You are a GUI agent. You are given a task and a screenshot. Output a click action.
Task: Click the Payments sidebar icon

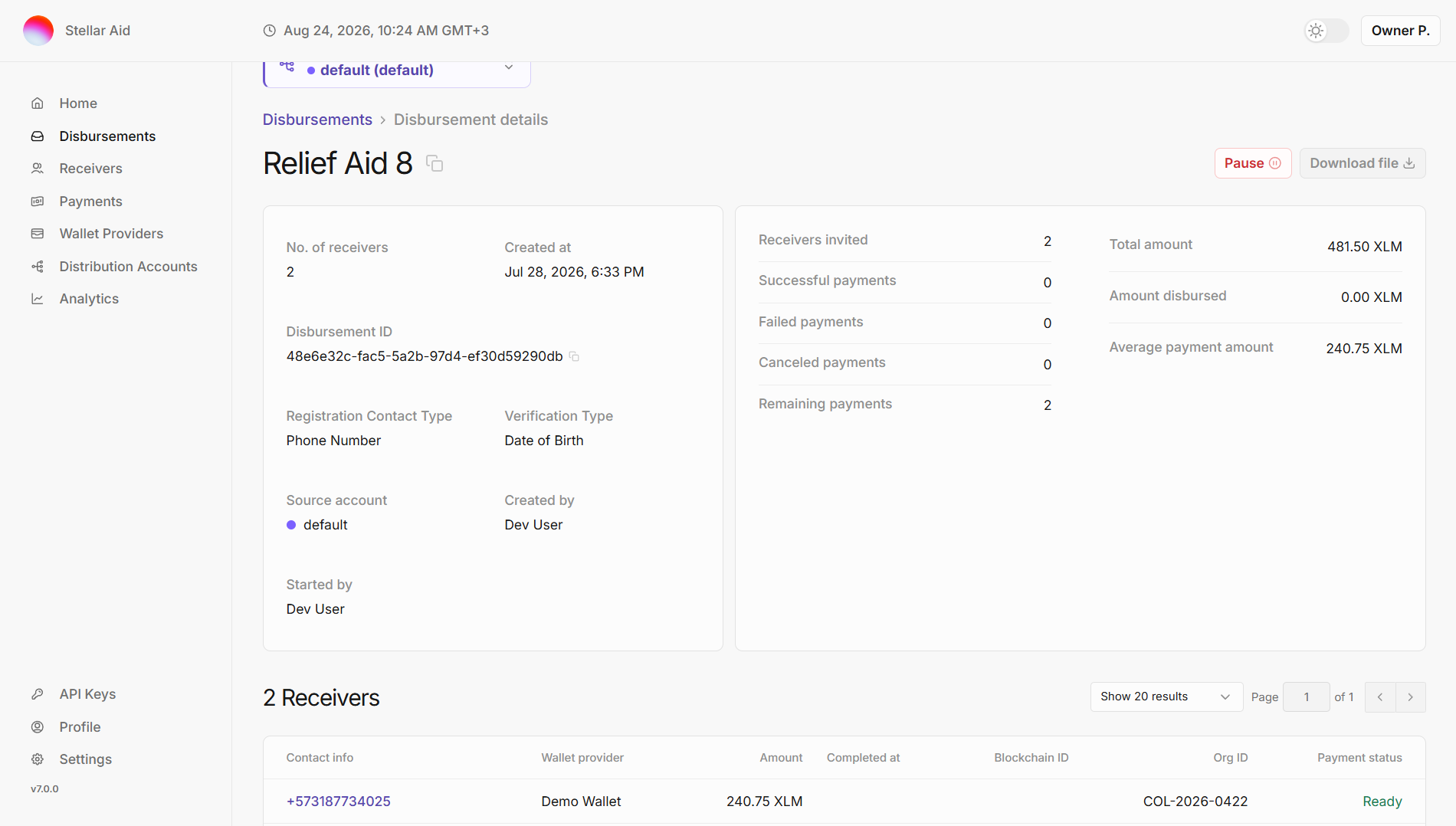tap(37, 202)
